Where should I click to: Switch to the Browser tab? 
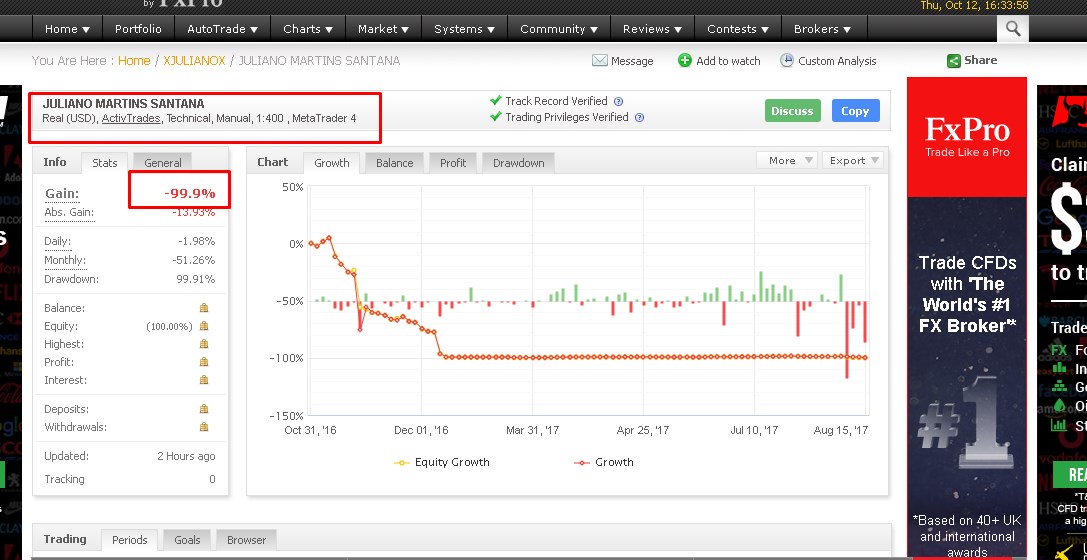[x=246, y=540]
